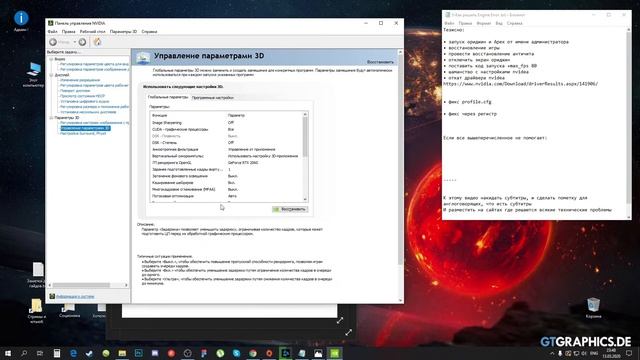Click the nvidia.com URL text in Notepad

click(520, 84)
